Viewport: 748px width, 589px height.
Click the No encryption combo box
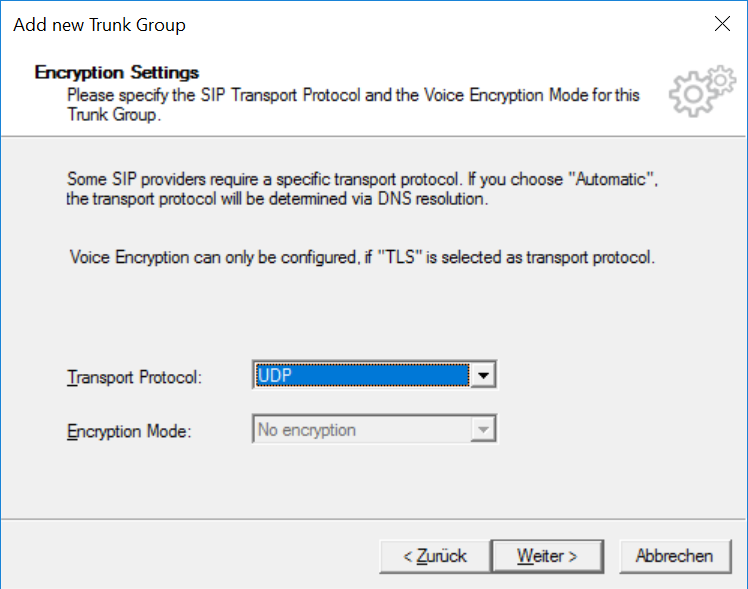coord(374,429)
